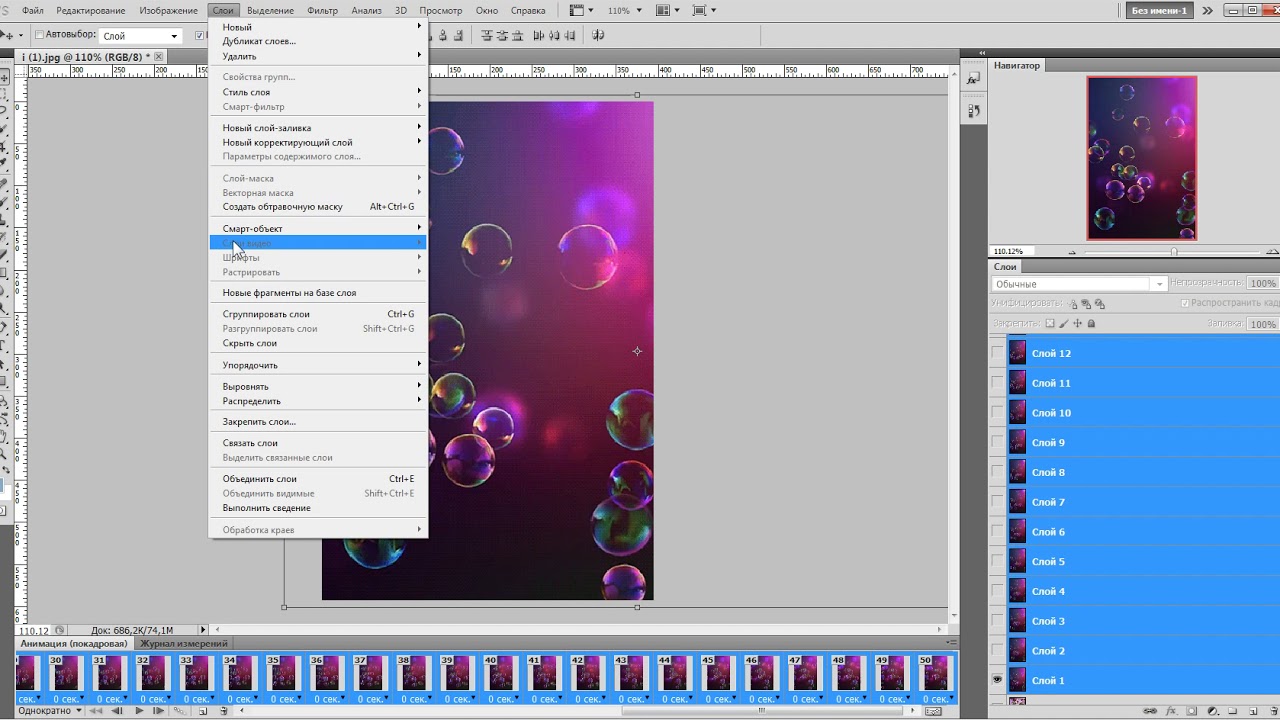Open the Автовыбор Слой dropdown
This screenshot has width=1280, height=720.
coord(140,36)
